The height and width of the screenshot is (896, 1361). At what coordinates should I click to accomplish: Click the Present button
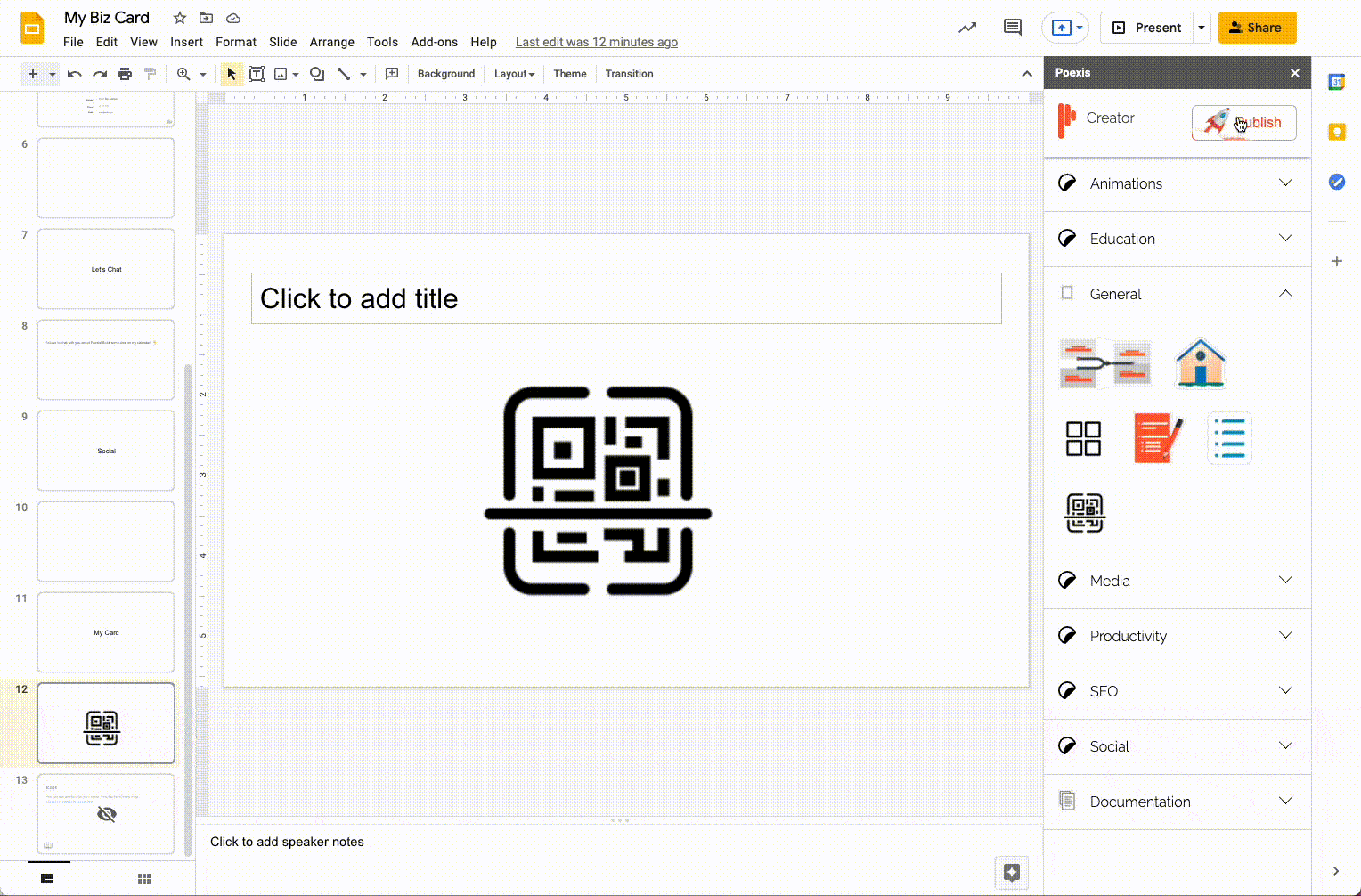pyautogui.click(x=1147, y=28)
